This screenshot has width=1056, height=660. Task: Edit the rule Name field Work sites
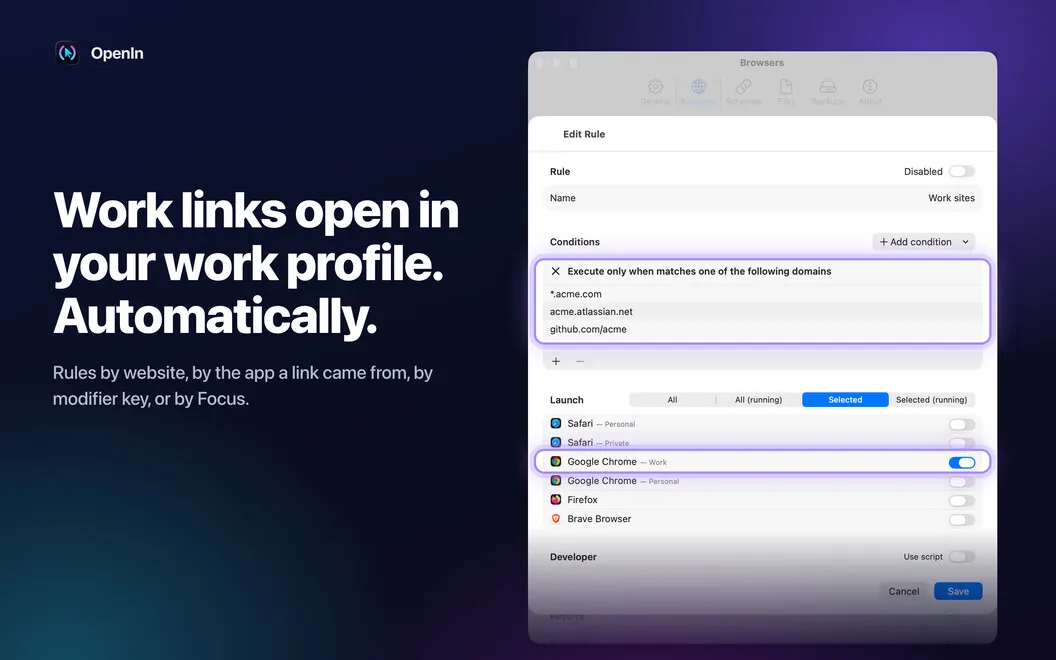pyautogui.click(x=762, y=198)
